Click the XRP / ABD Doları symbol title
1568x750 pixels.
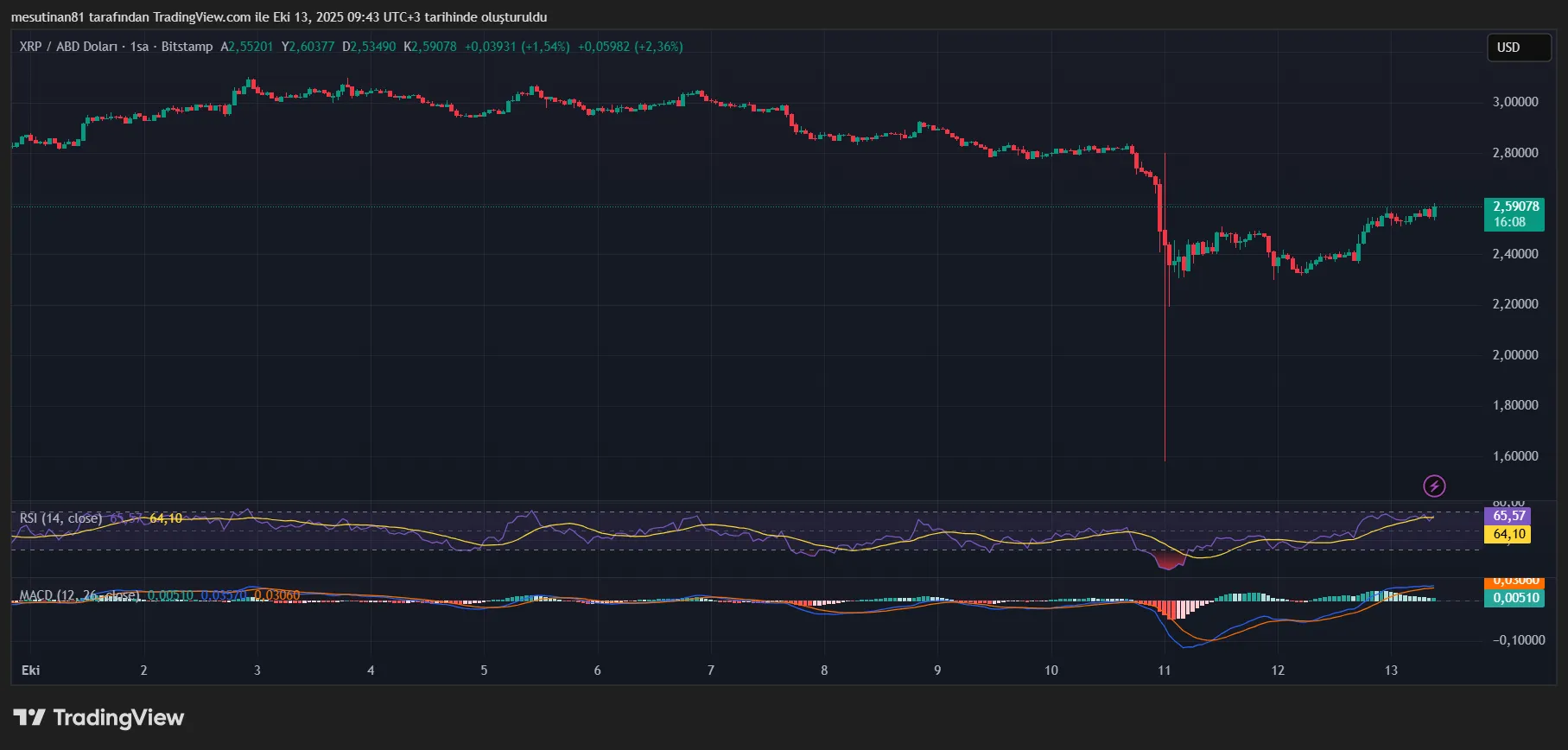pos(68,47)
